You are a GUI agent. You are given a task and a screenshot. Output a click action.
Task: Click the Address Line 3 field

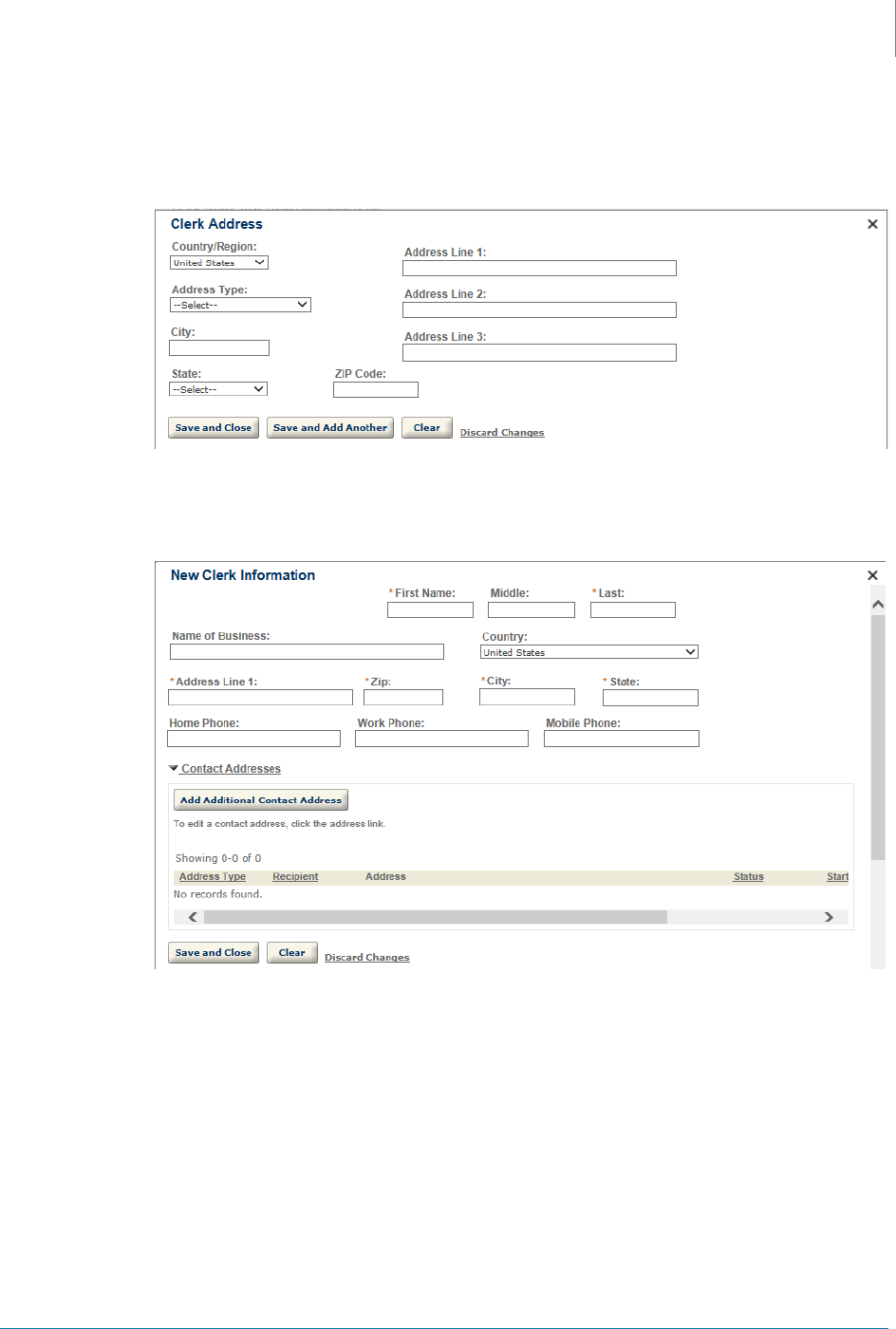[x=539, y=353]
